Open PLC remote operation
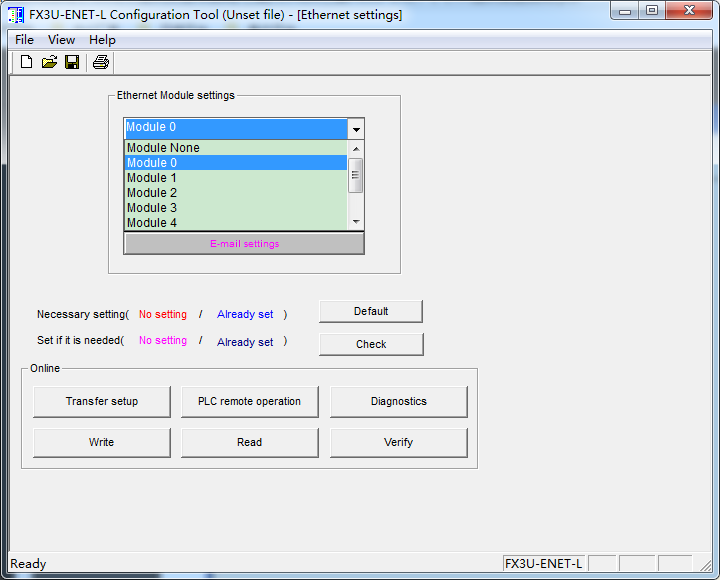This screenshot has height=580, width=720. point(249,401)
